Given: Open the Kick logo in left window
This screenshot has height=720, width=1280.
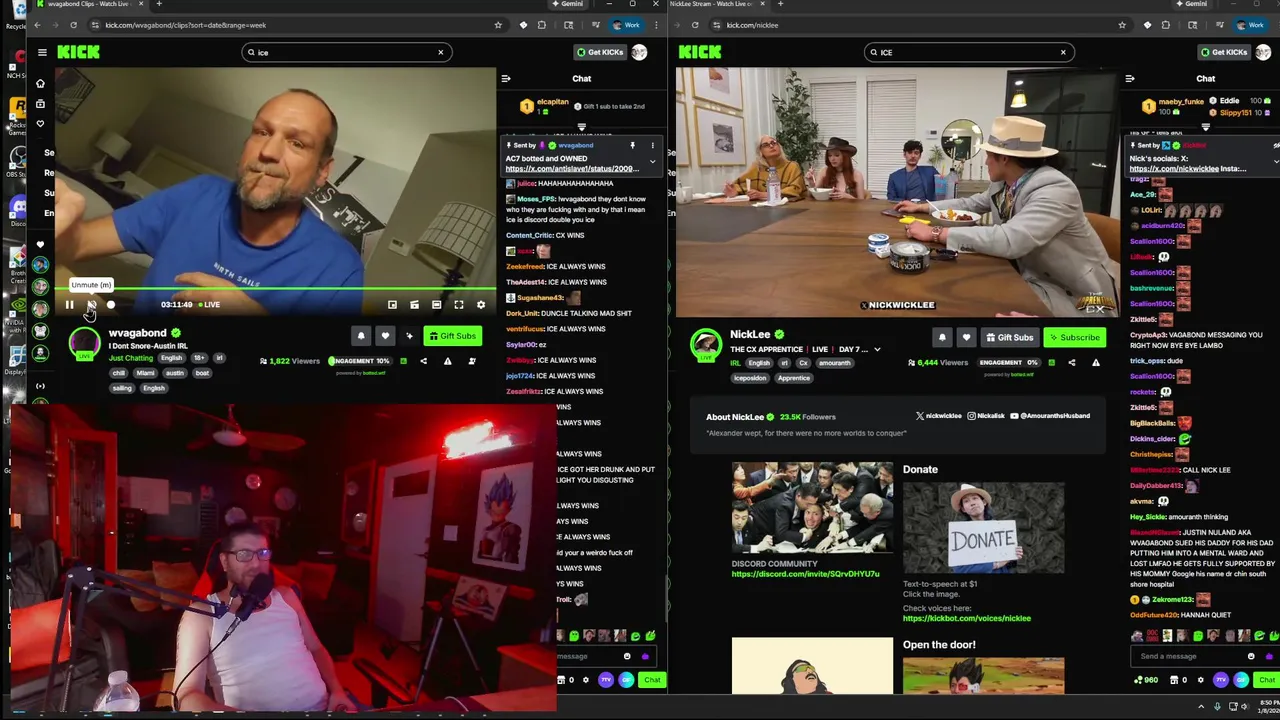Looking at the screenshot, I should pyautogui.click(x=78, y=52).
